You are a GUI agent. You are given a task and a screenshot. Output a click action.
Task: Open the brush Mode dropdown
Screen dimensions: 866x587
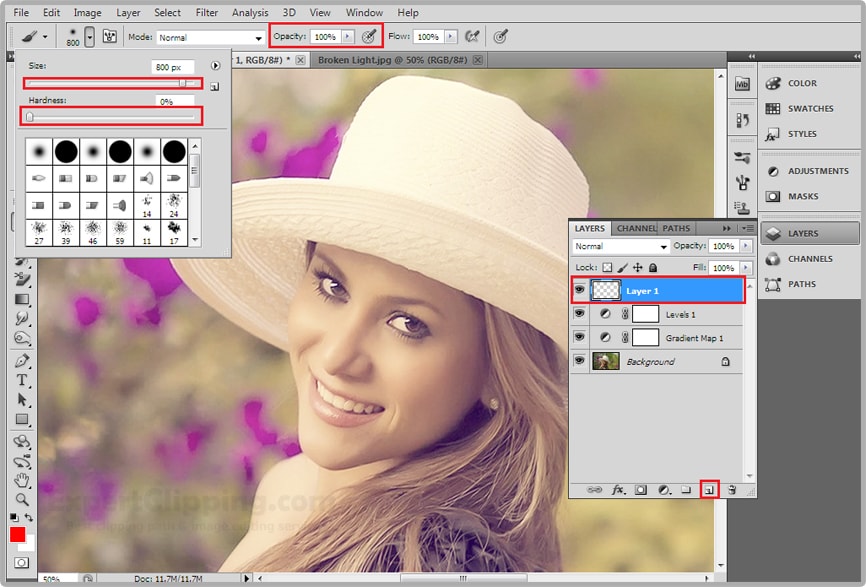210,37
